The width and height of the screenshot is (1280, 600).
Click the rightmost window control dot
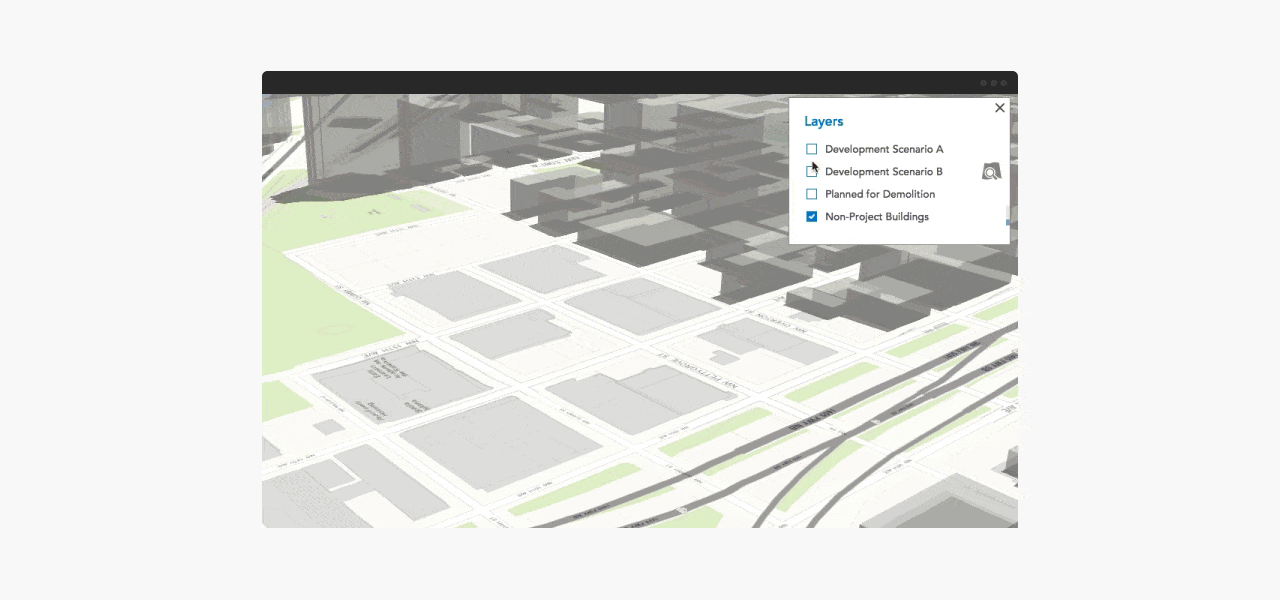tap(1004, 83)
